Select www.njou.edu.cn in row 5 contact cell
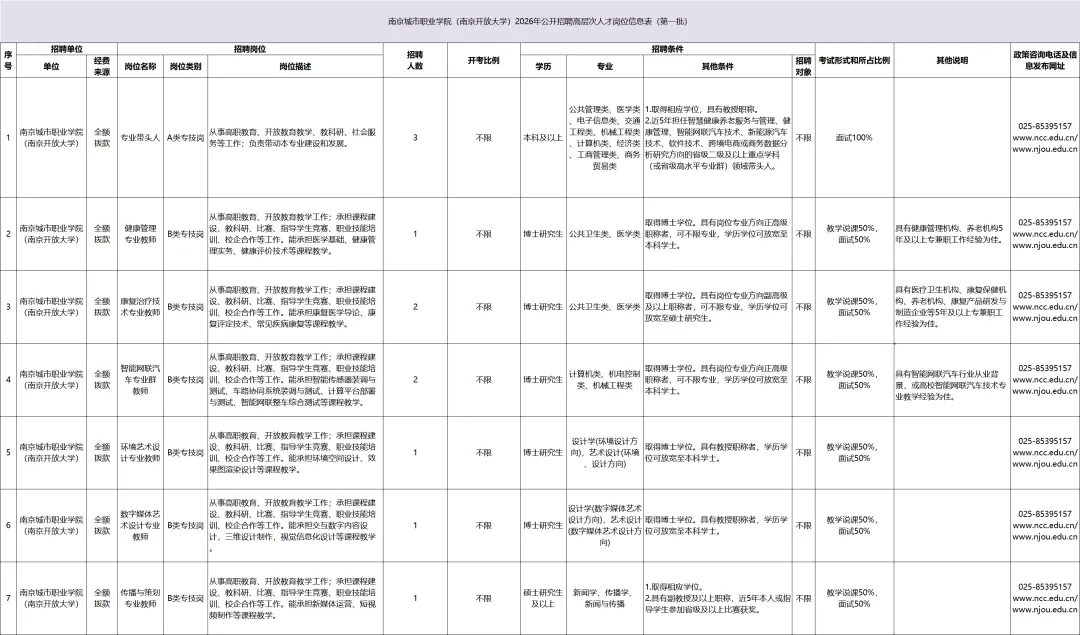 [x=1045, y=464]
